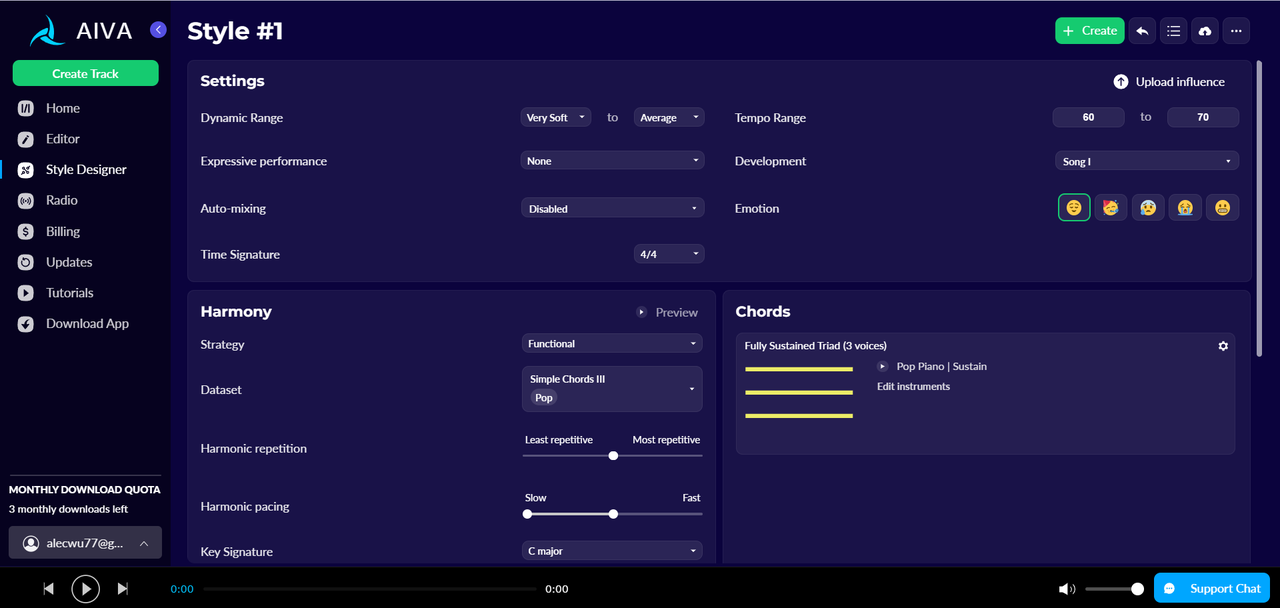The height and width of the screenshot is (608, 1280).
Task: Click the Style #1 title
Action: click(235, 31)
